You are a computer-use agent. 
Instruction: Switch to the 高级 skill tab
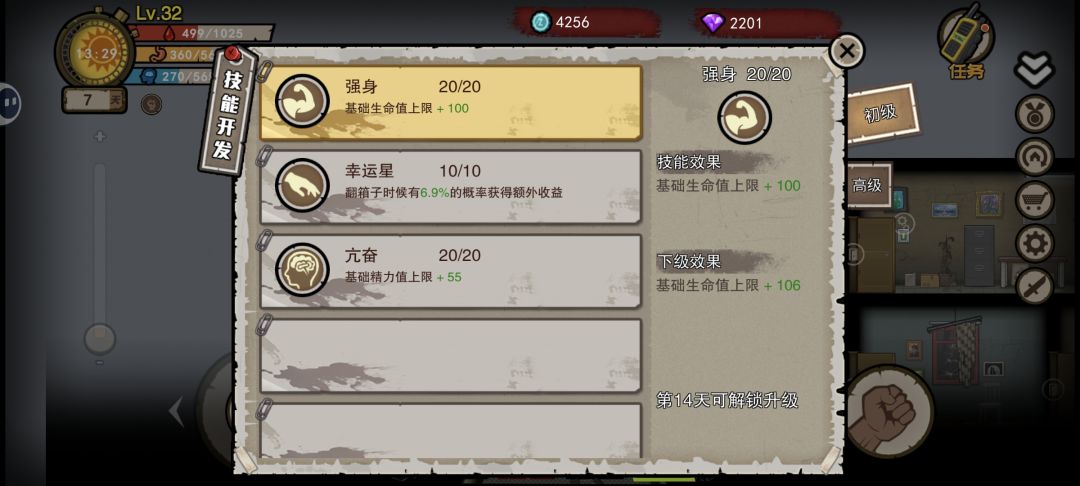[x=868, y=185]
